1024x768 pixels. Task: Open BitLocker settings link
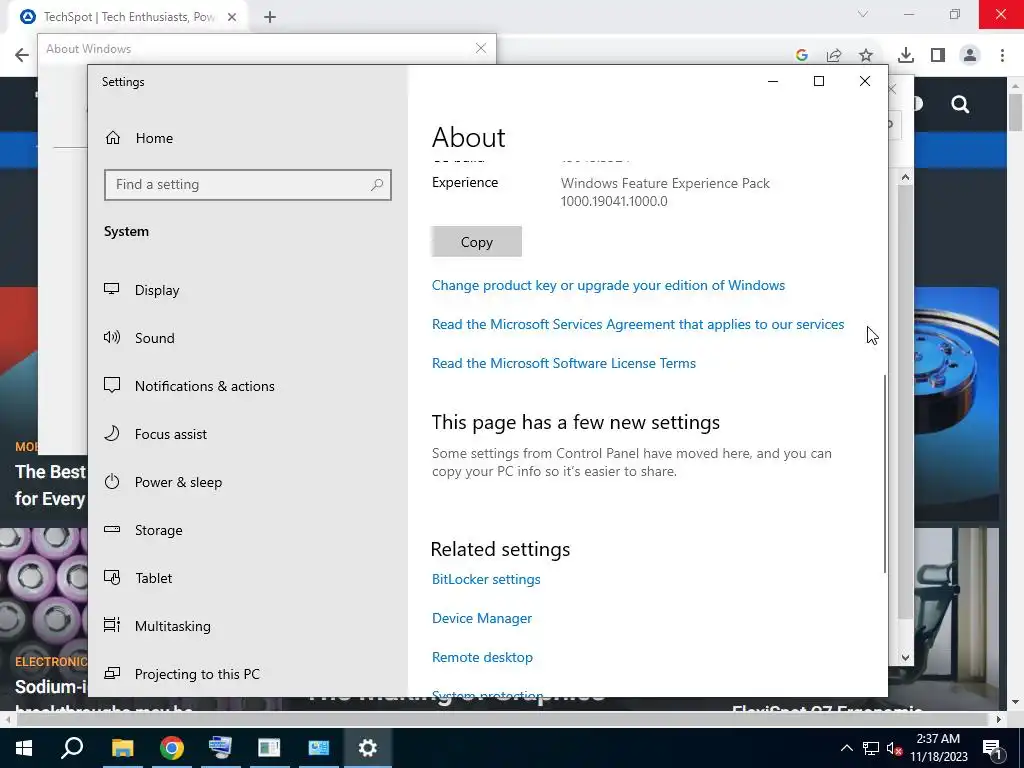[x=486, y=579]
